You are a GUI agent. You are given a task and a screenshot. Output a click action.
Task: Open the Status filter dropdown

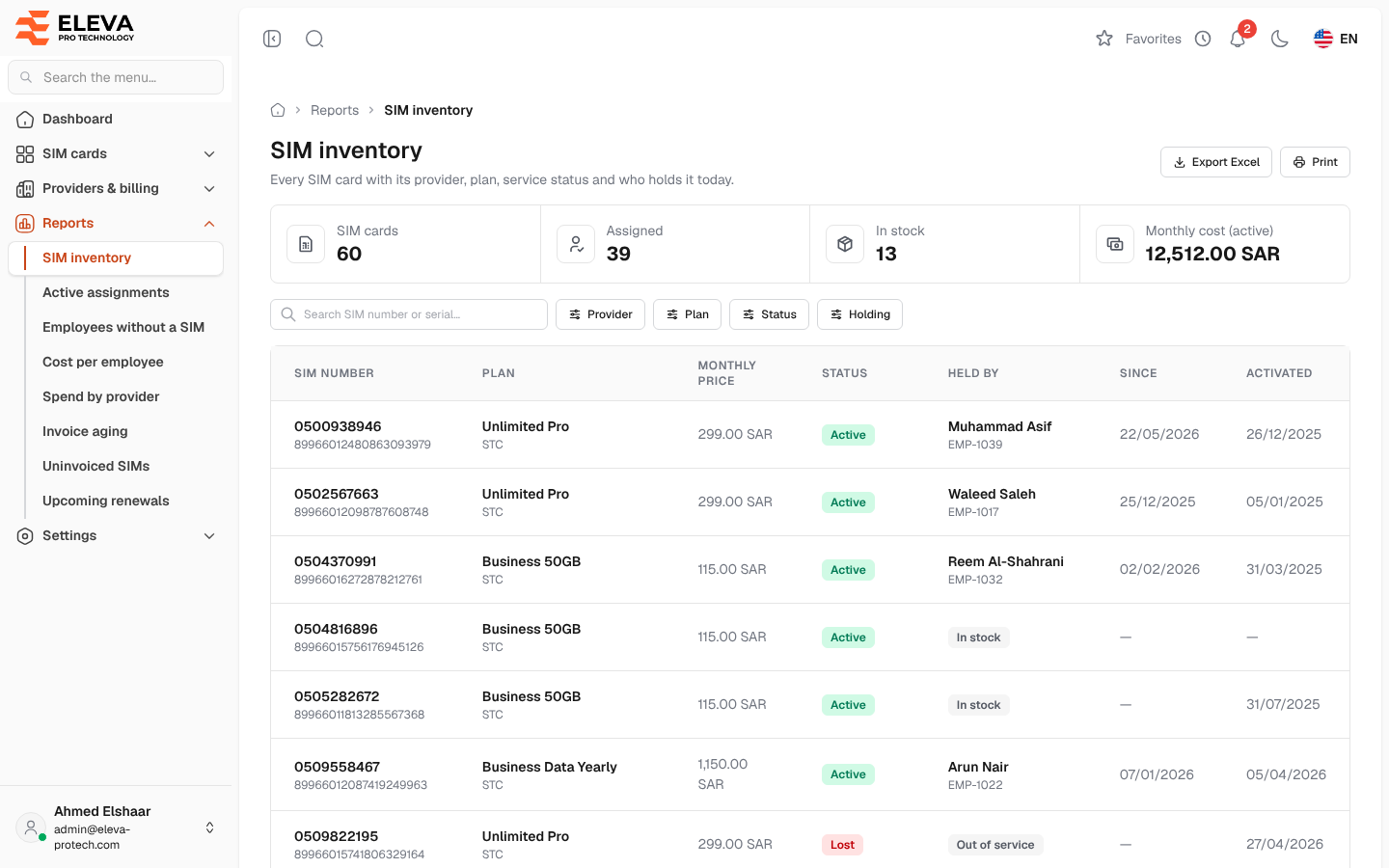(769, 314)
